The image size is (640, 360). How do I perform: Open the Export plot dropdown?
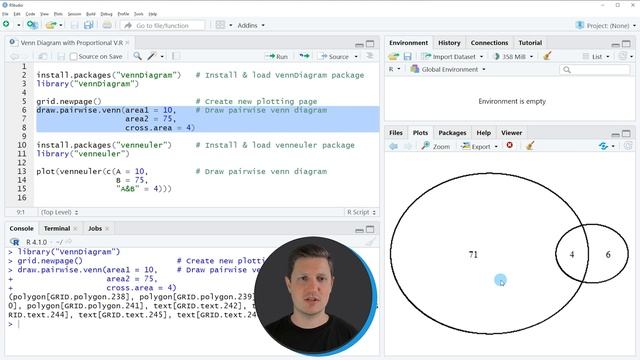tap(479, 146)
